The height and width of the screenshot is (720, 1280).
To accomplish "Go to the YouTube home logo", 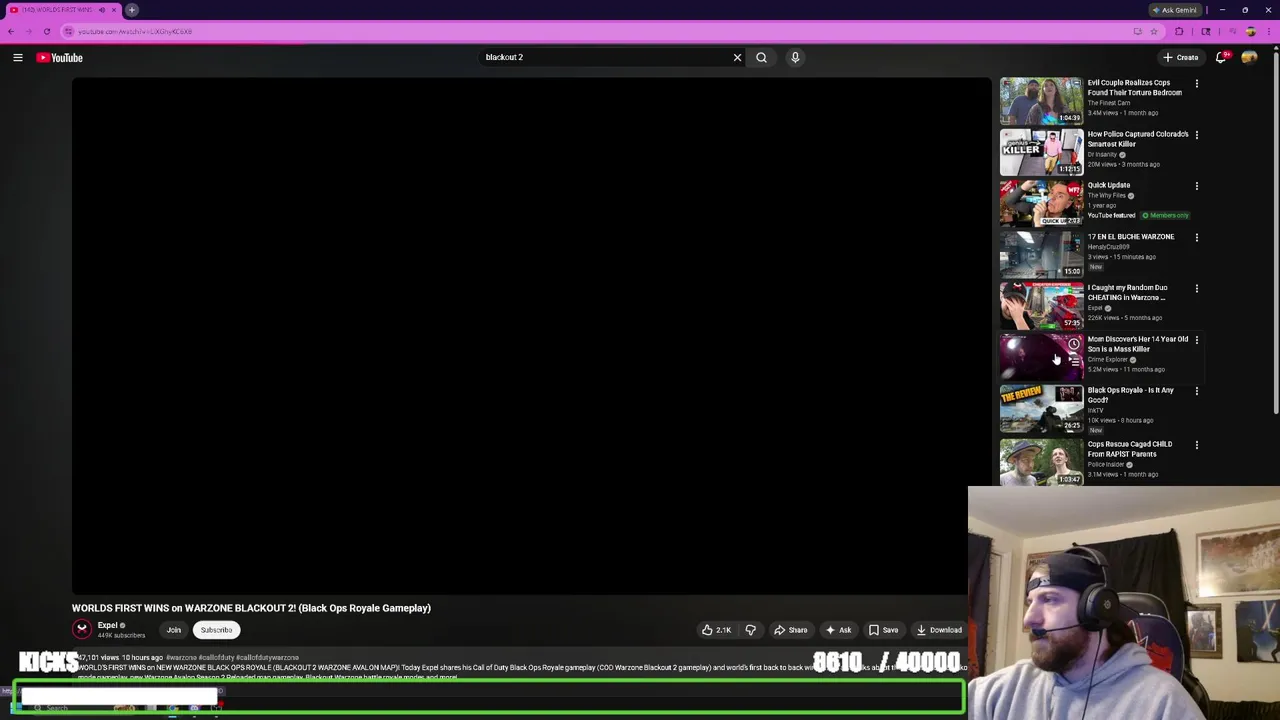I will [60, 58].
